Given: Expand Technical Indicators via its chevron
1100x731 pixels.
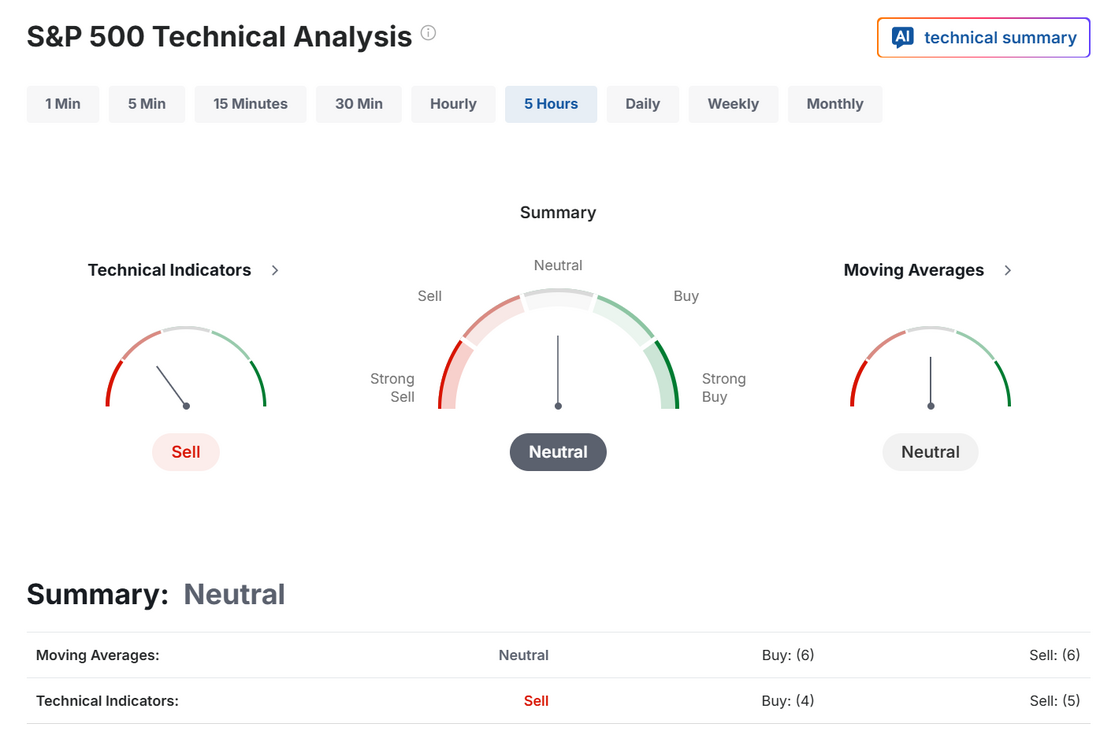Looking at the screenshot, I should click(x=275, y=270).
